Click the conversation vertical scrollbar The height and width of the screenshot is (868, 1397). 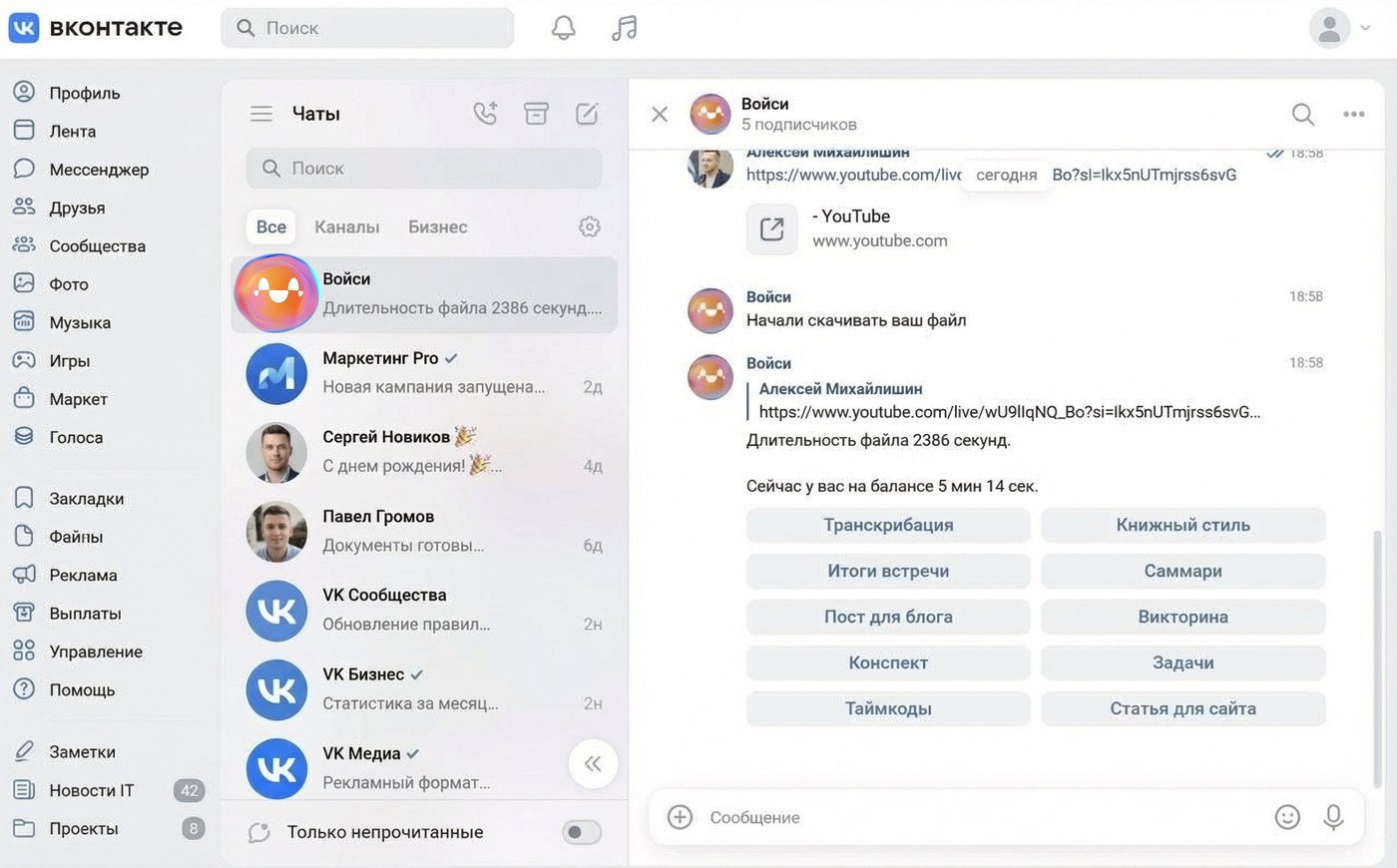click(1379, 658)
